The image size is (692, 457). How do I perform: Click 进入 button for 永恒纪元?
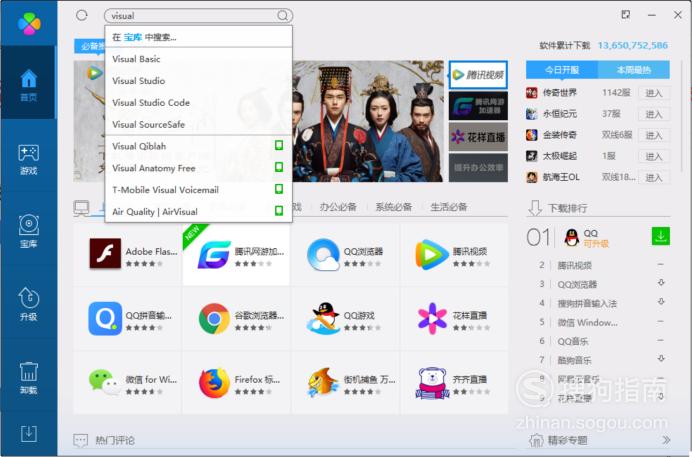(x=654, y=114)
